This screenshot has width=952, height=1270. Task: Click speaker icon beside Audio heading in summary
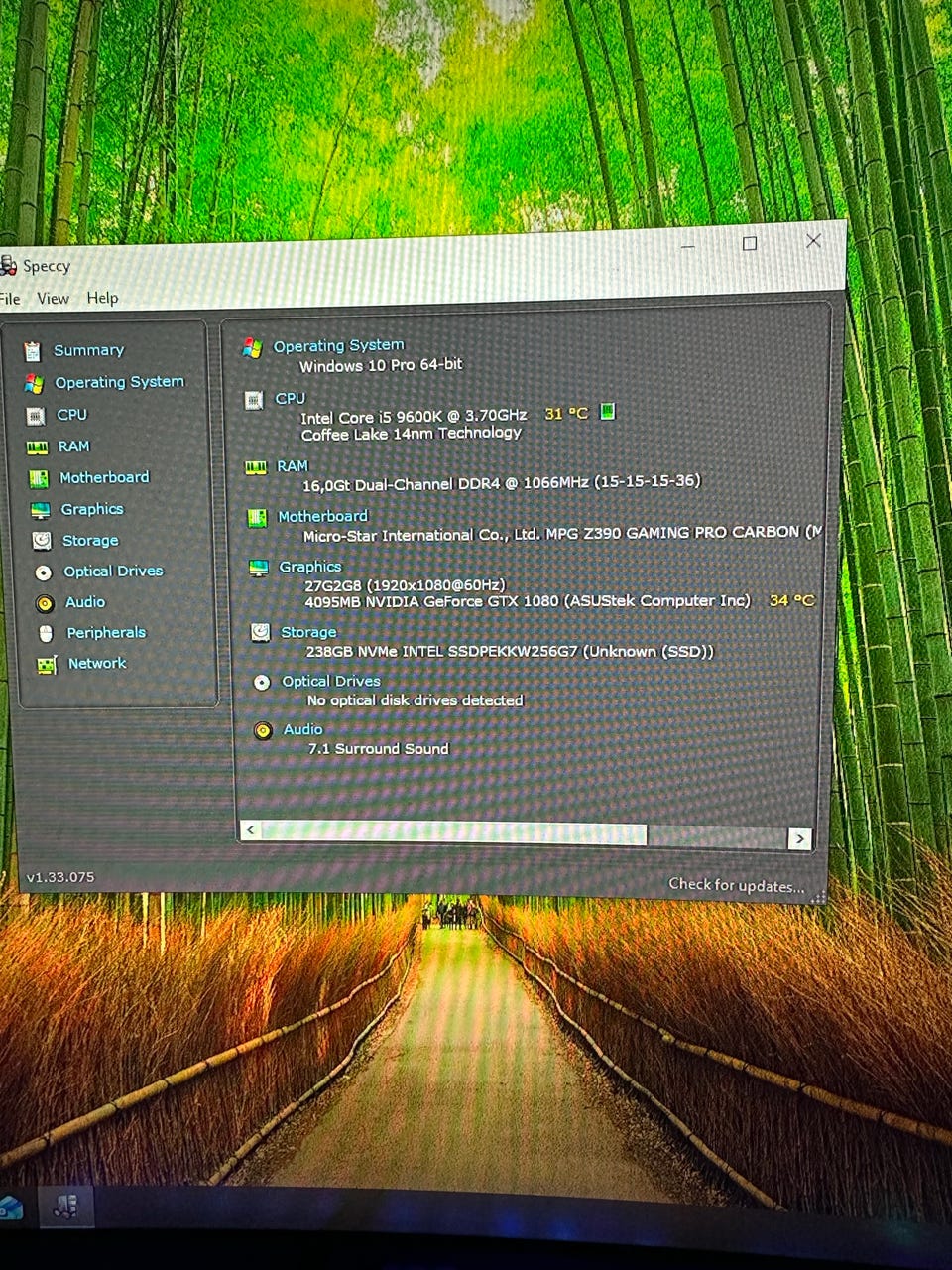(x=263, y=730)
